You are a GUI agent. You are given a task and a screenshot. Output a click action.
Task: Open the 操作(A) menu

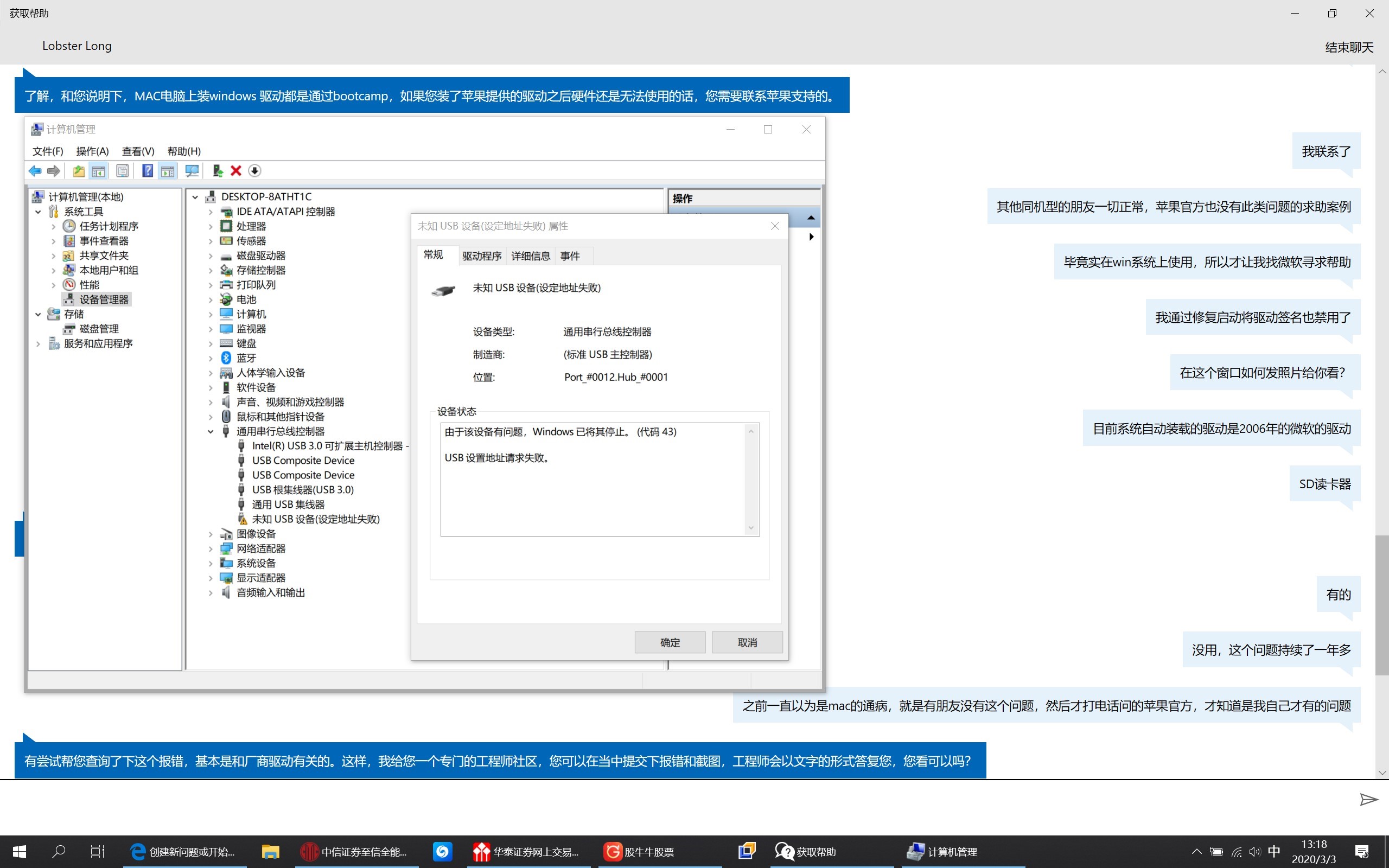tap(92, 151)
